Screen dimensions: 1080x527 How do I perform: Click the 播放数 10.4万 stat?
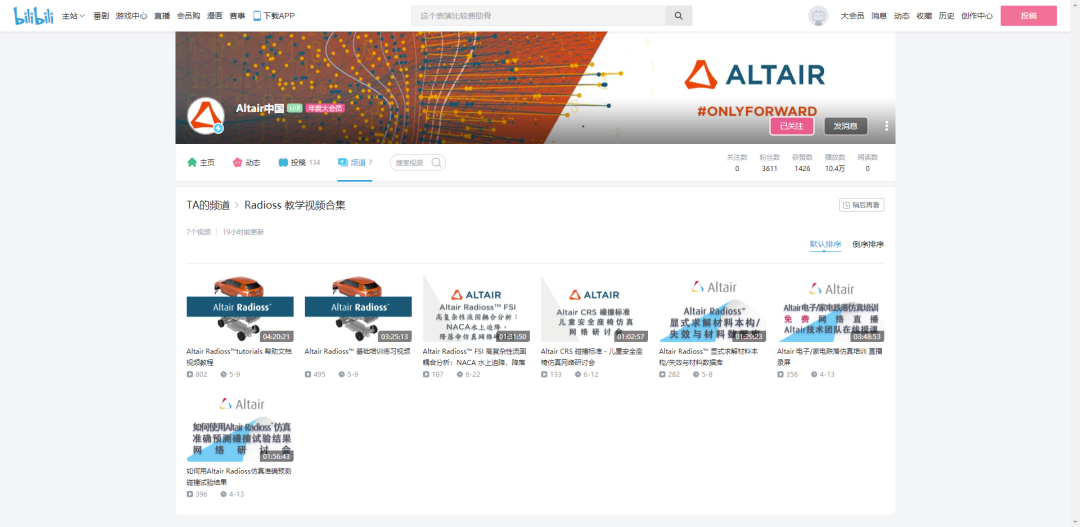point(835,163)
